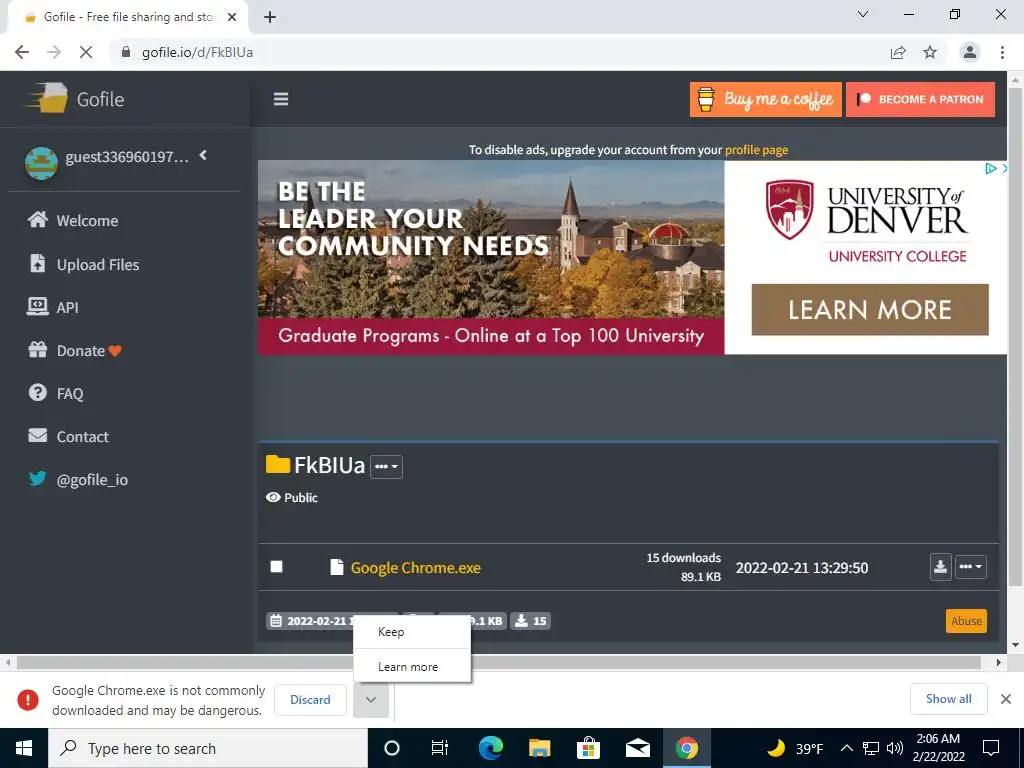Select Keep from the download popup menu

pyautogui.click(x=411, y=632)
